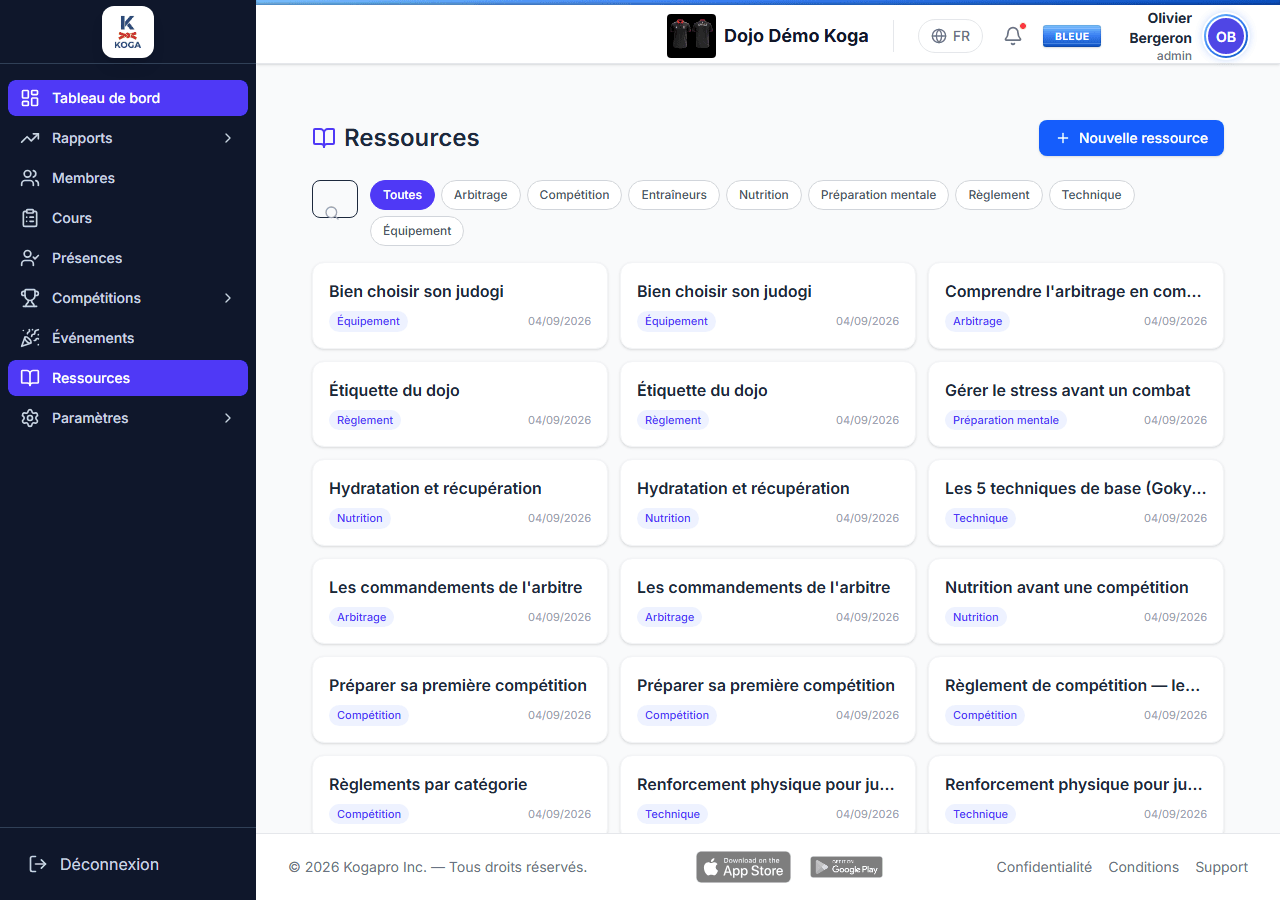
Task: Log out using the Déconnexion icon
Action: [38, 864]
